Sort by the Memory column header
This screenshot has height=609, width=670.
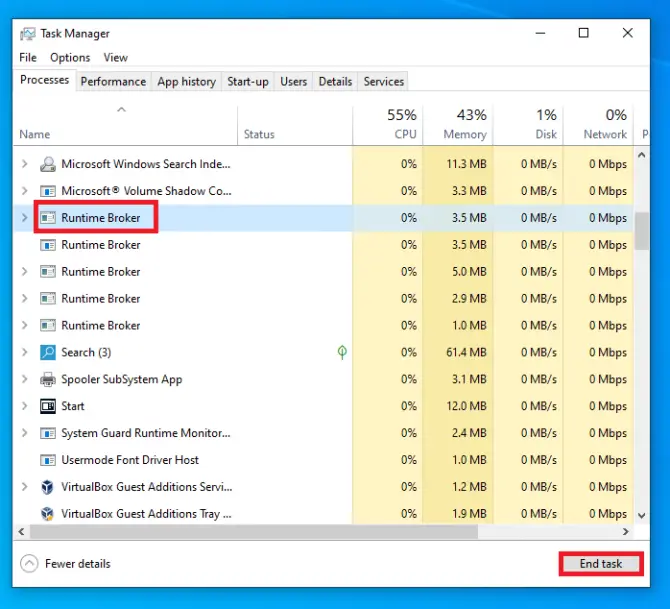tap(458, 125)
